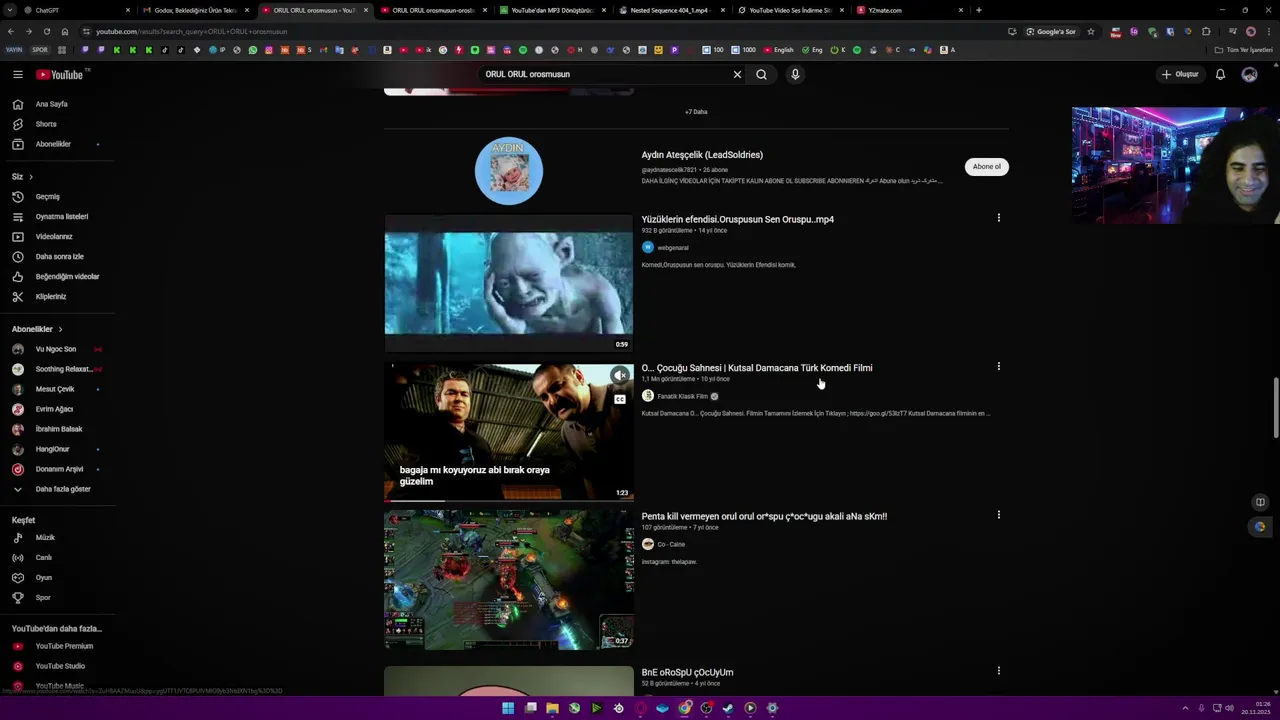
Task: Click the Oluştur create button
Action: [x=1180, y=74]
